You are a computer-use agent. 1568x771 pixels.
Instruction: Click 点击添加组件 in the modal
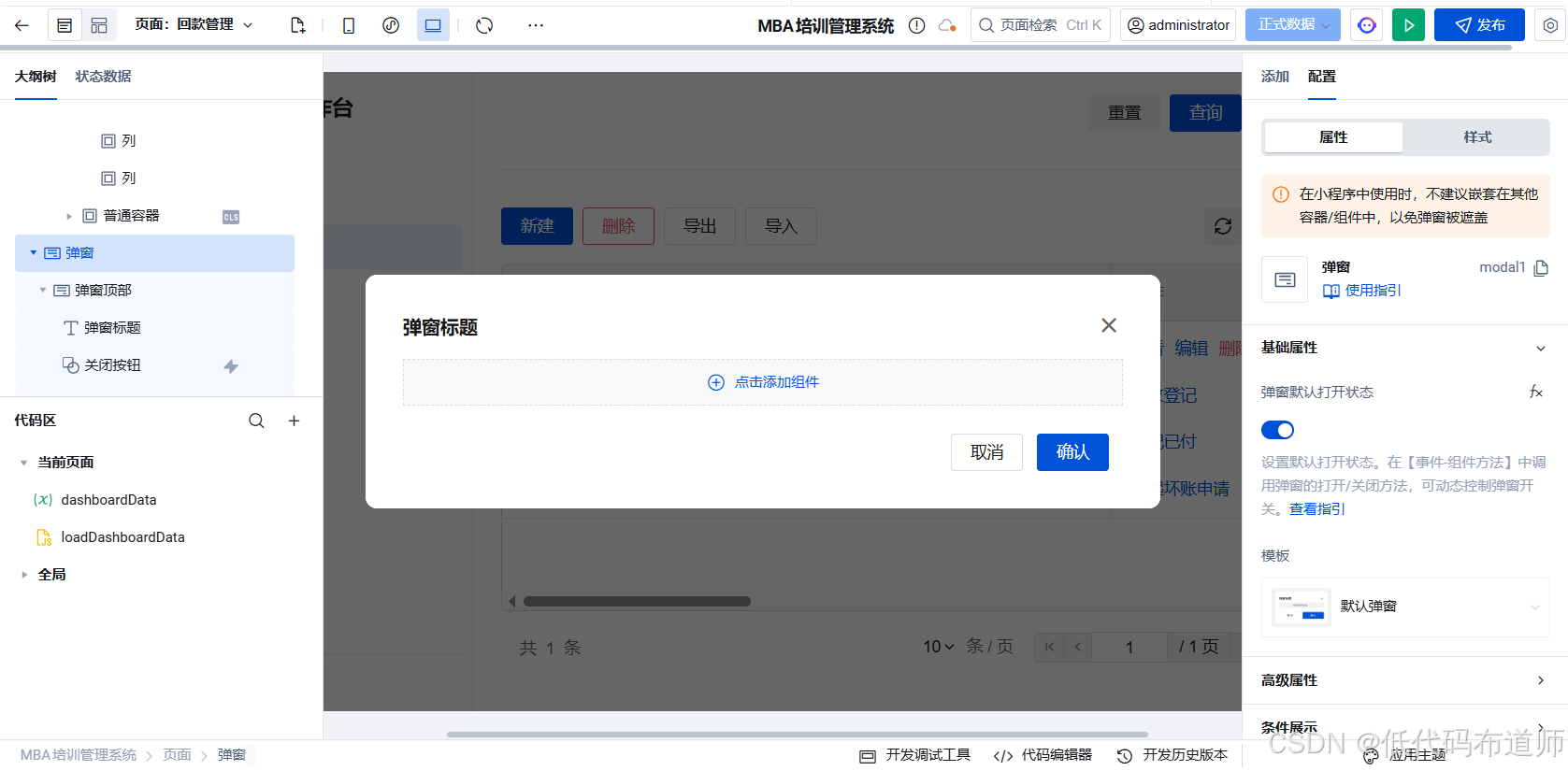point(763,382)
